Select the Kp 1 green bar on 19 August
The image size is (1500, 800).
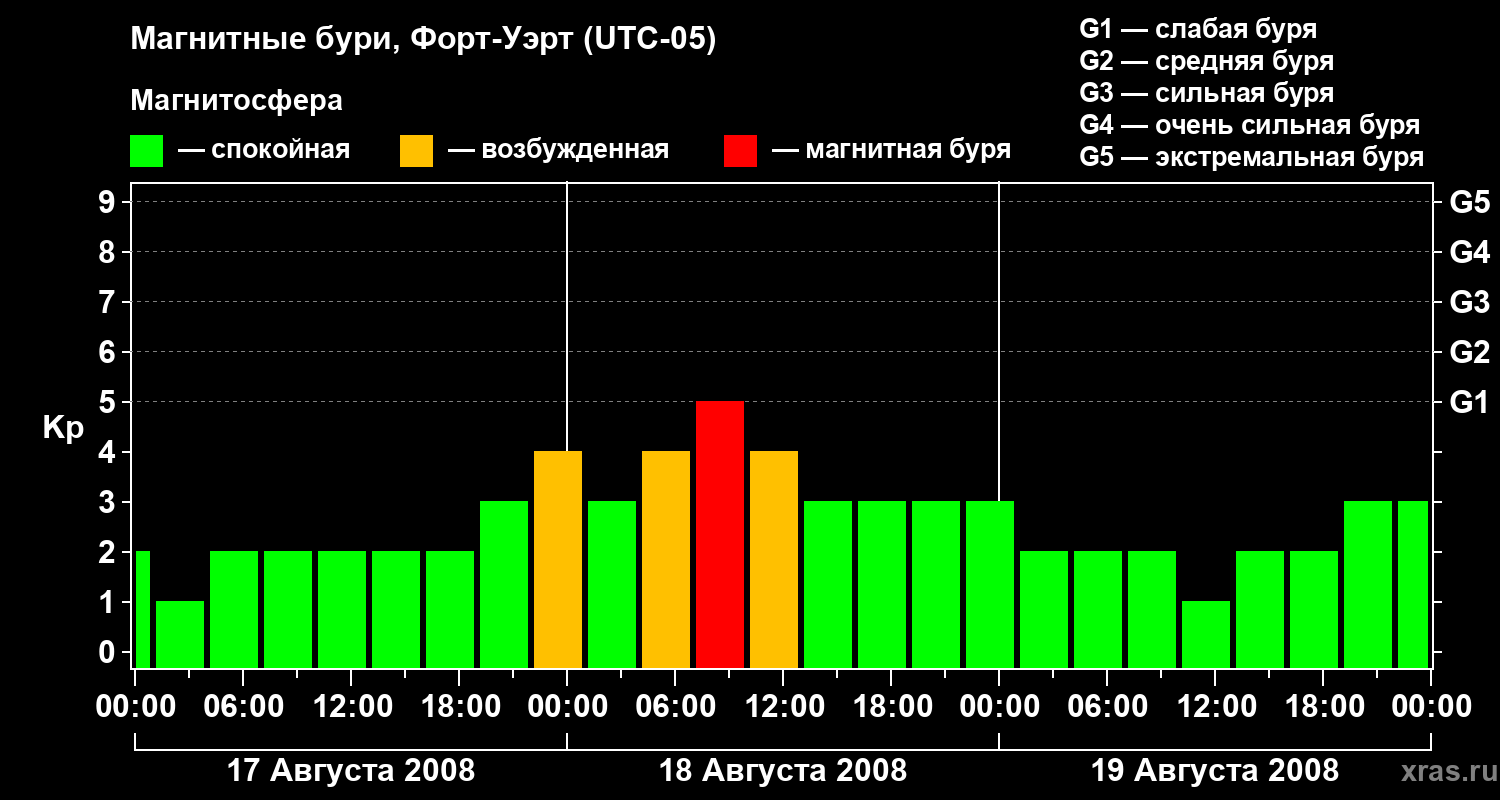(1206, 634)
